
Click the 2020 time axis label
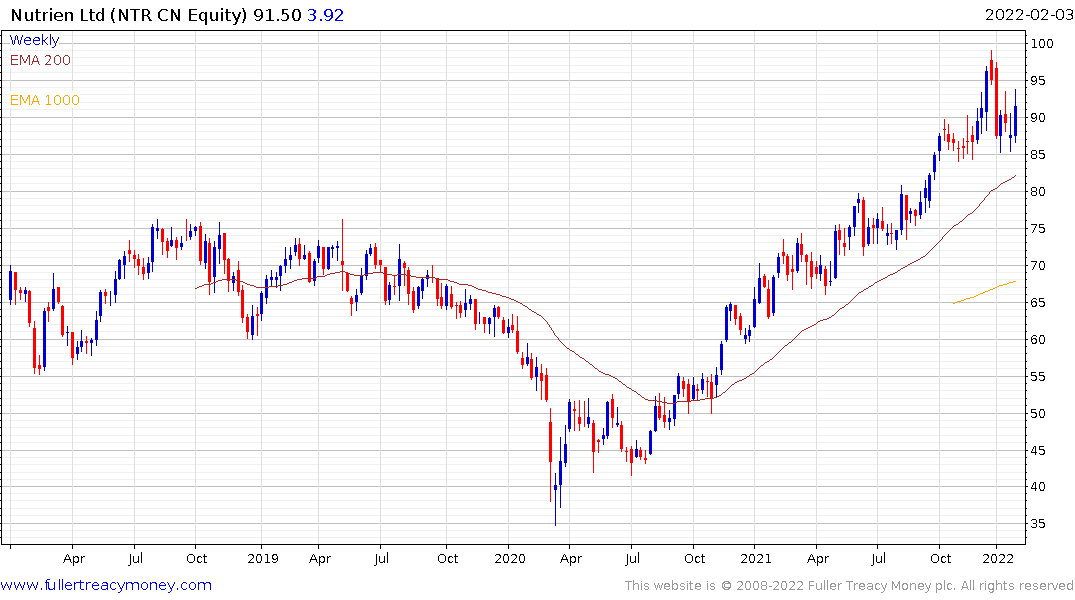[509, 558]
